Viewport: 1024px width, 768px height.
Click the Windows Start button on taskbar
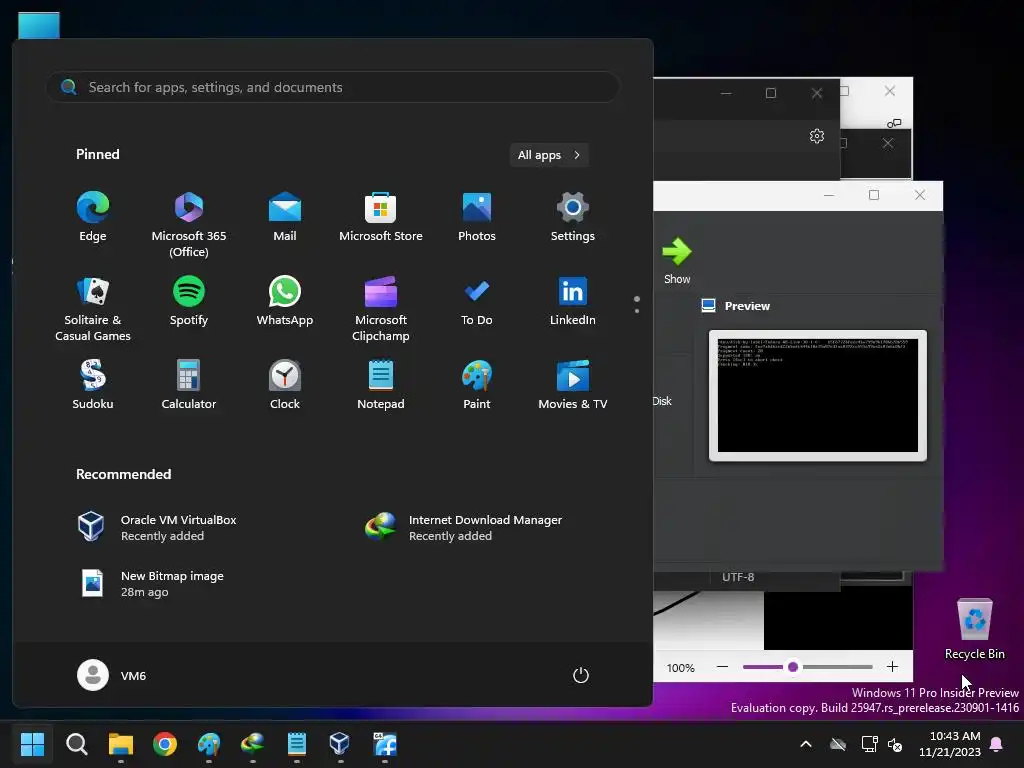tap(32, 744)
